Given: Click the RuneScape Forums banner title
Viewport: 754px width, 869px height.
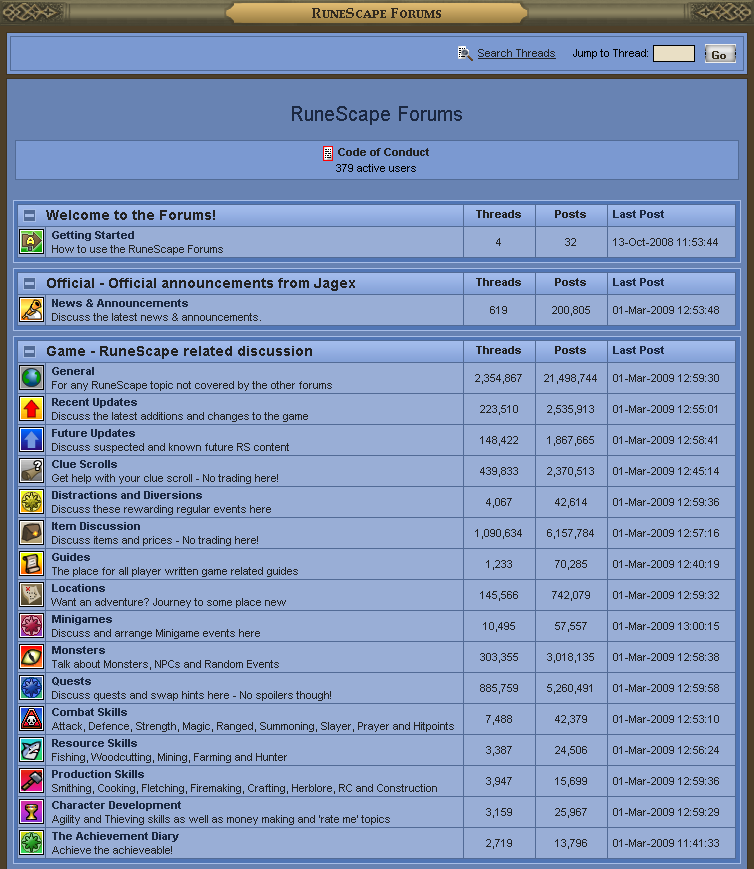Looking at the screenshot, I should (x=376, y=13).
